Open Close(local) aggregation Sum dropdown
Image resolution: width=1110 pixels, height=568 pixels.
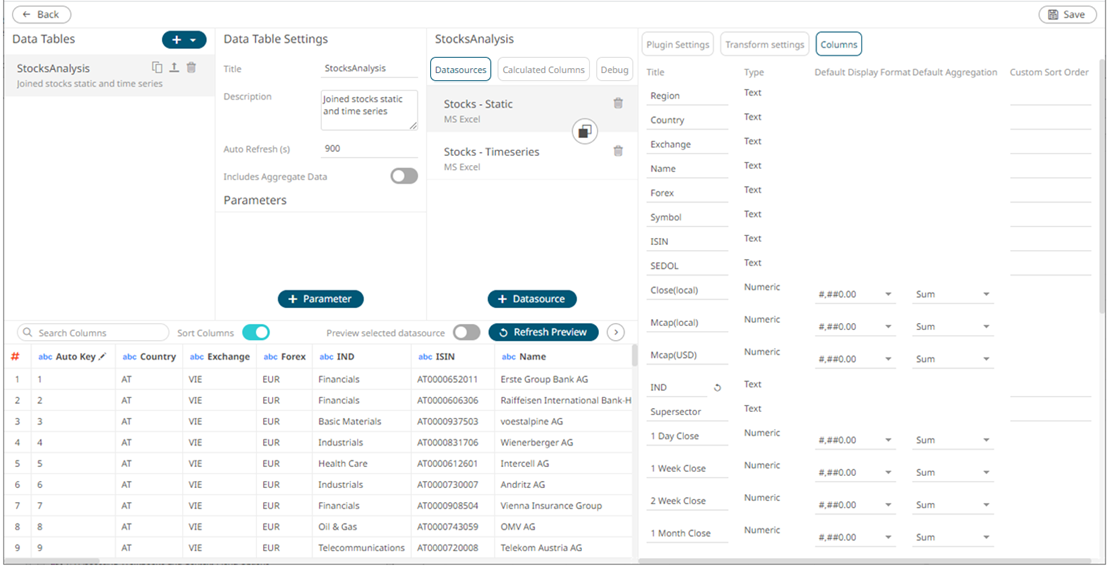[952, 295]
